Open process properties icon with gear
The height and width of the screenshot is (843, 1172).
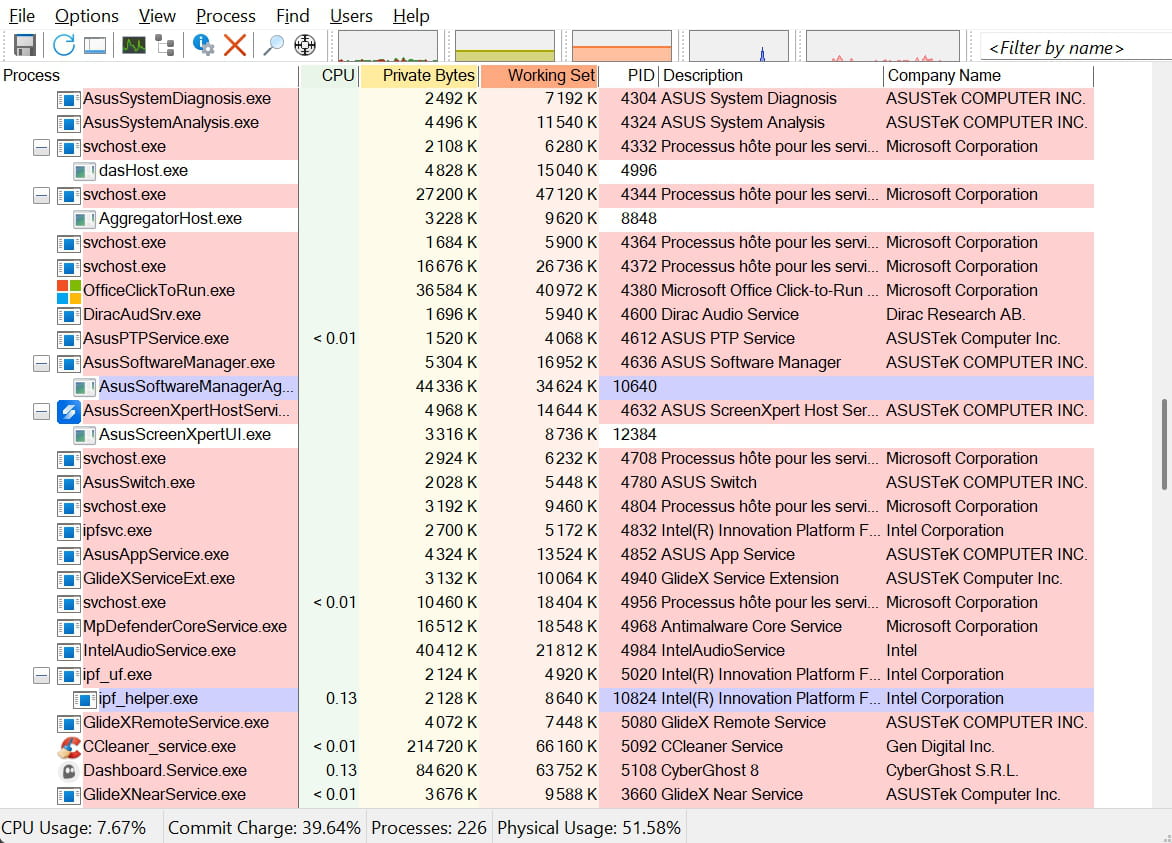(204, 45)
